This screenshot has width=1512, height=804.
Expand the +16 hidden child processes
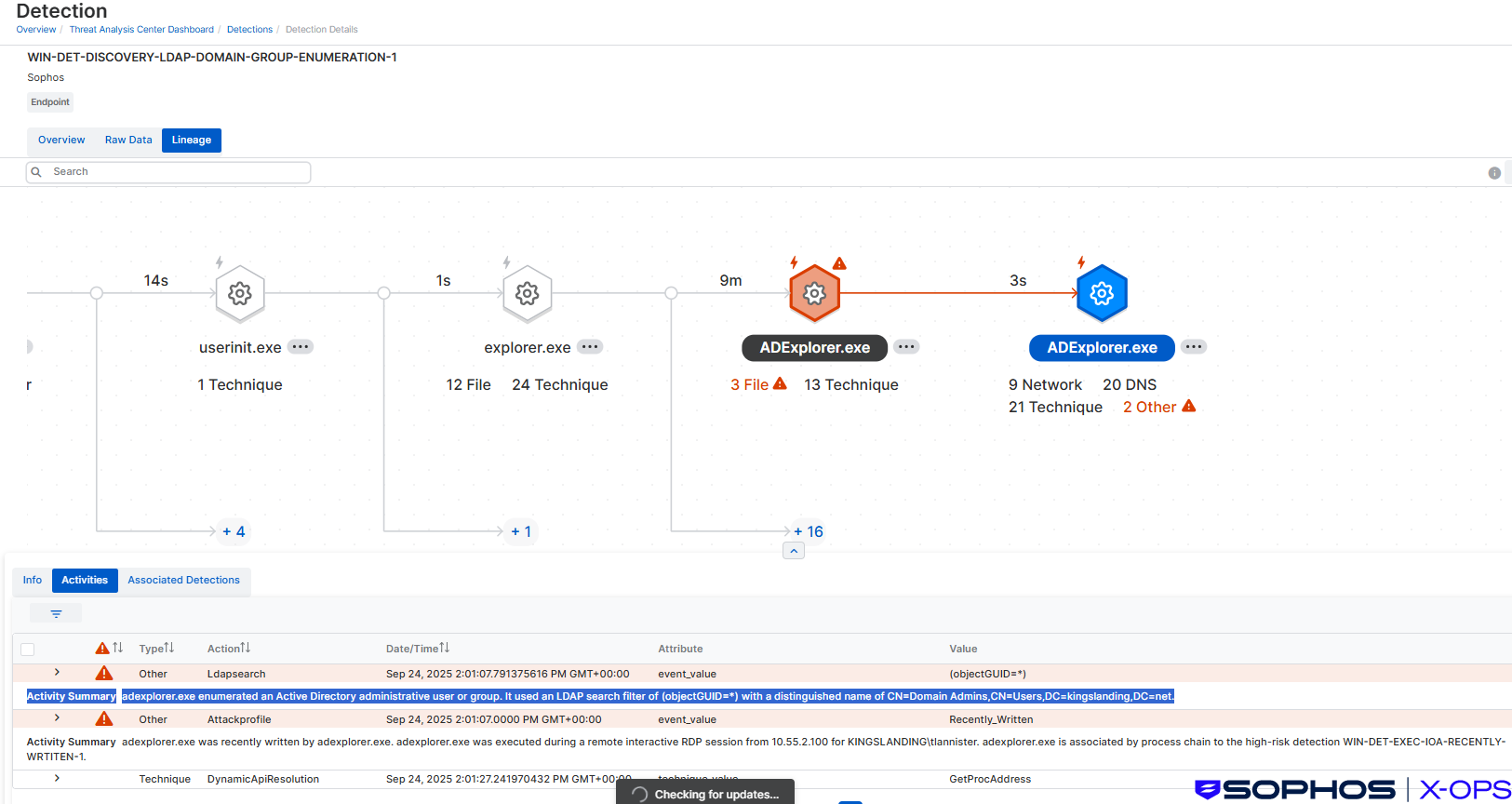pyautogui.click(x=808, y=531)
